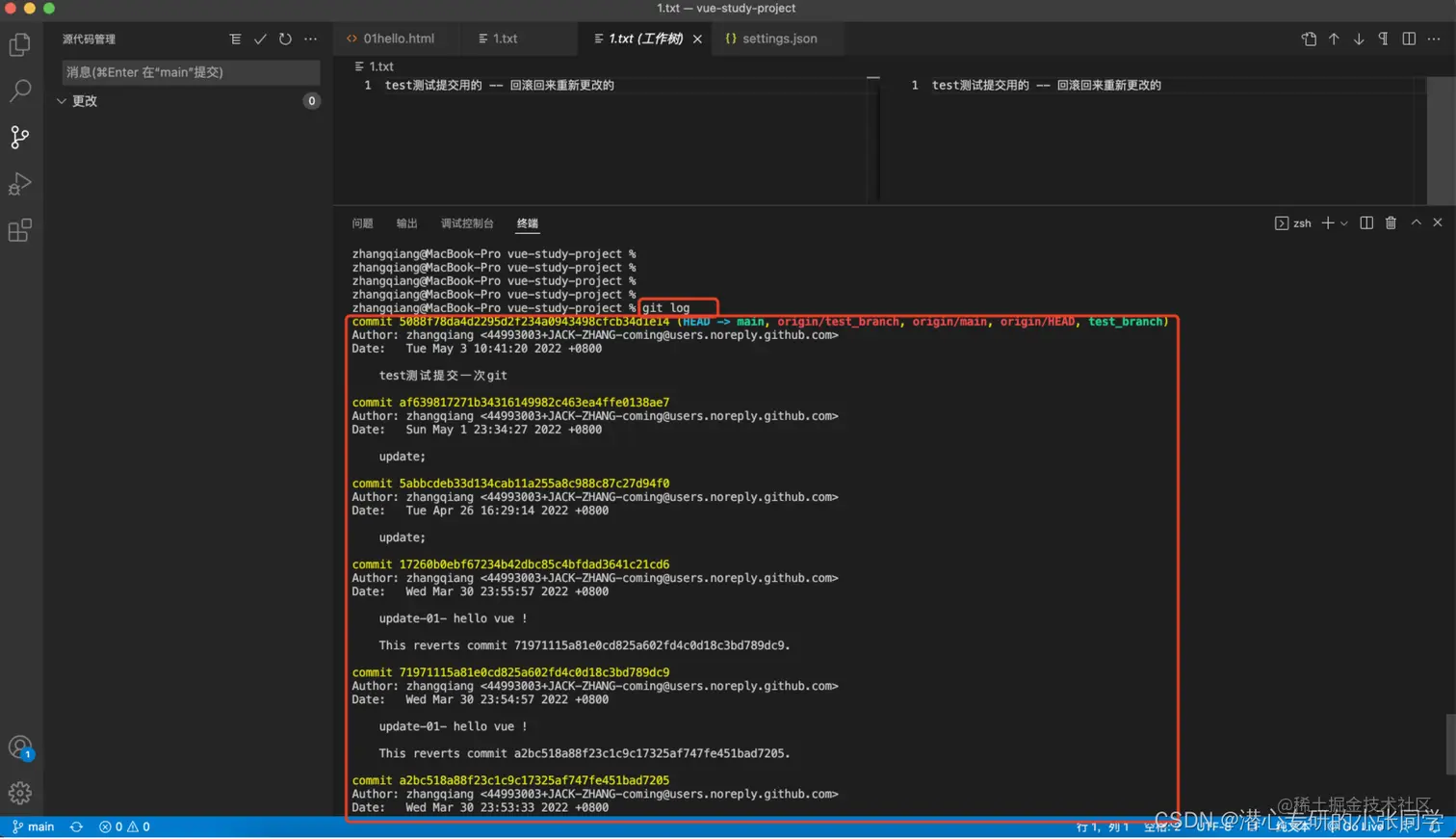Go to previous change arrow
1456x839 pixels.
(1334, 39)
